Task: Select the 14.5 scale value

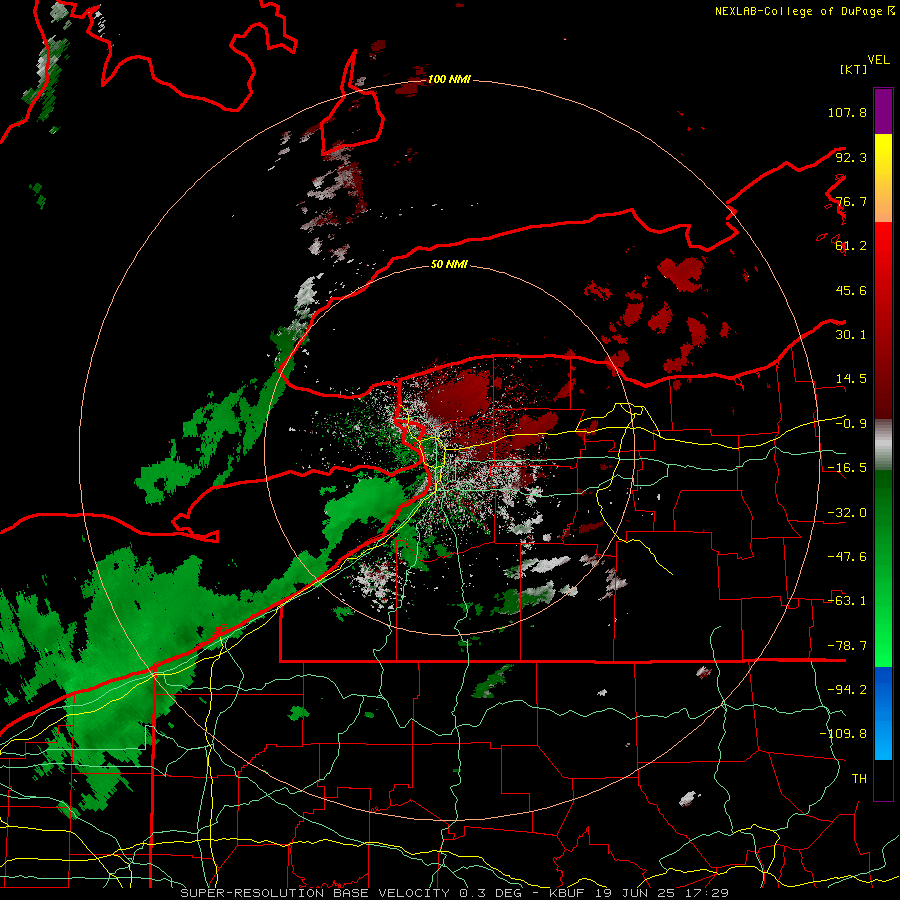Action: point(851,379)
